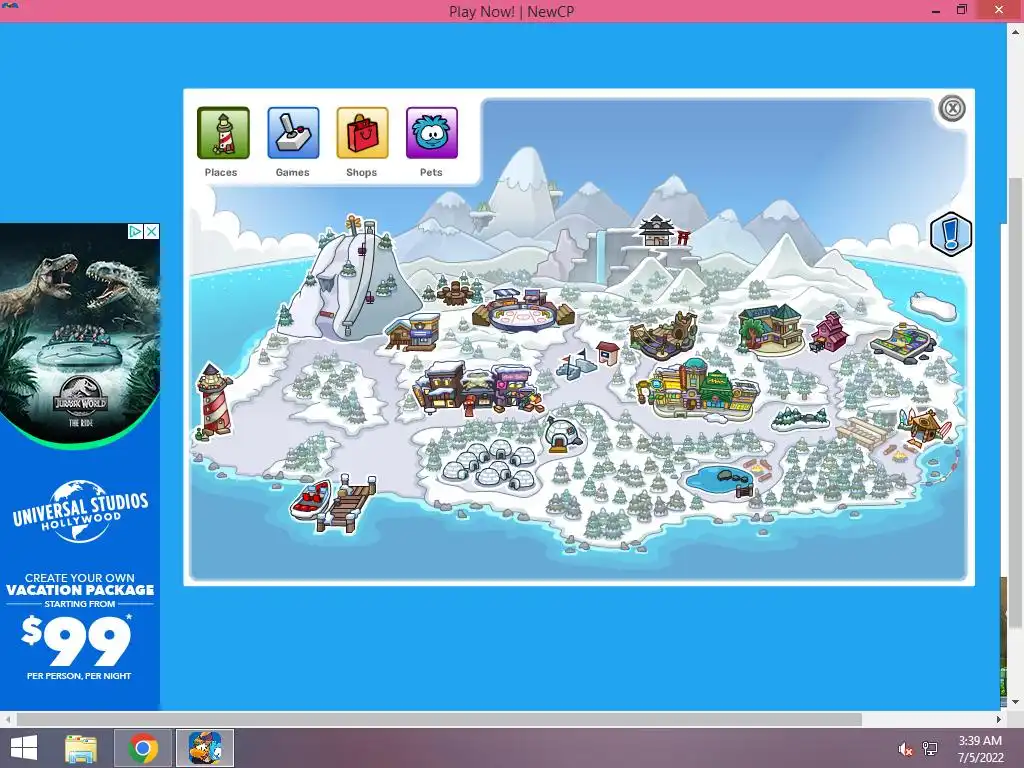
Task: Open File Explorer from the taskbar
Action: (81, 748)
